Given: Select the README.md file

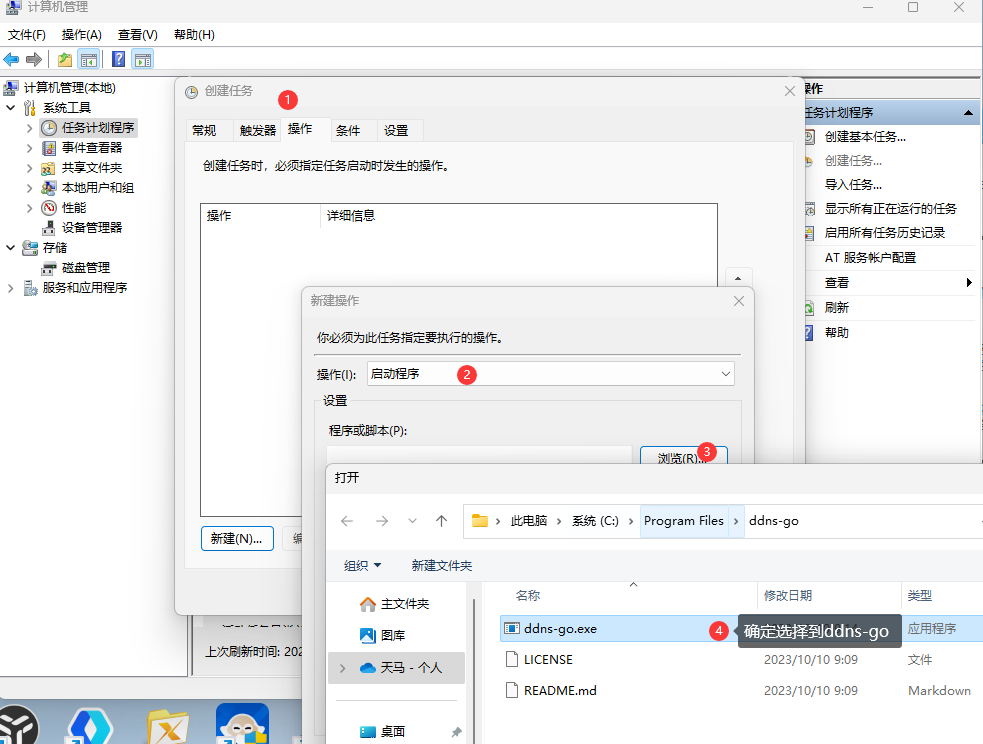Looking at the screenshot, I should click(x=560, y=690).
